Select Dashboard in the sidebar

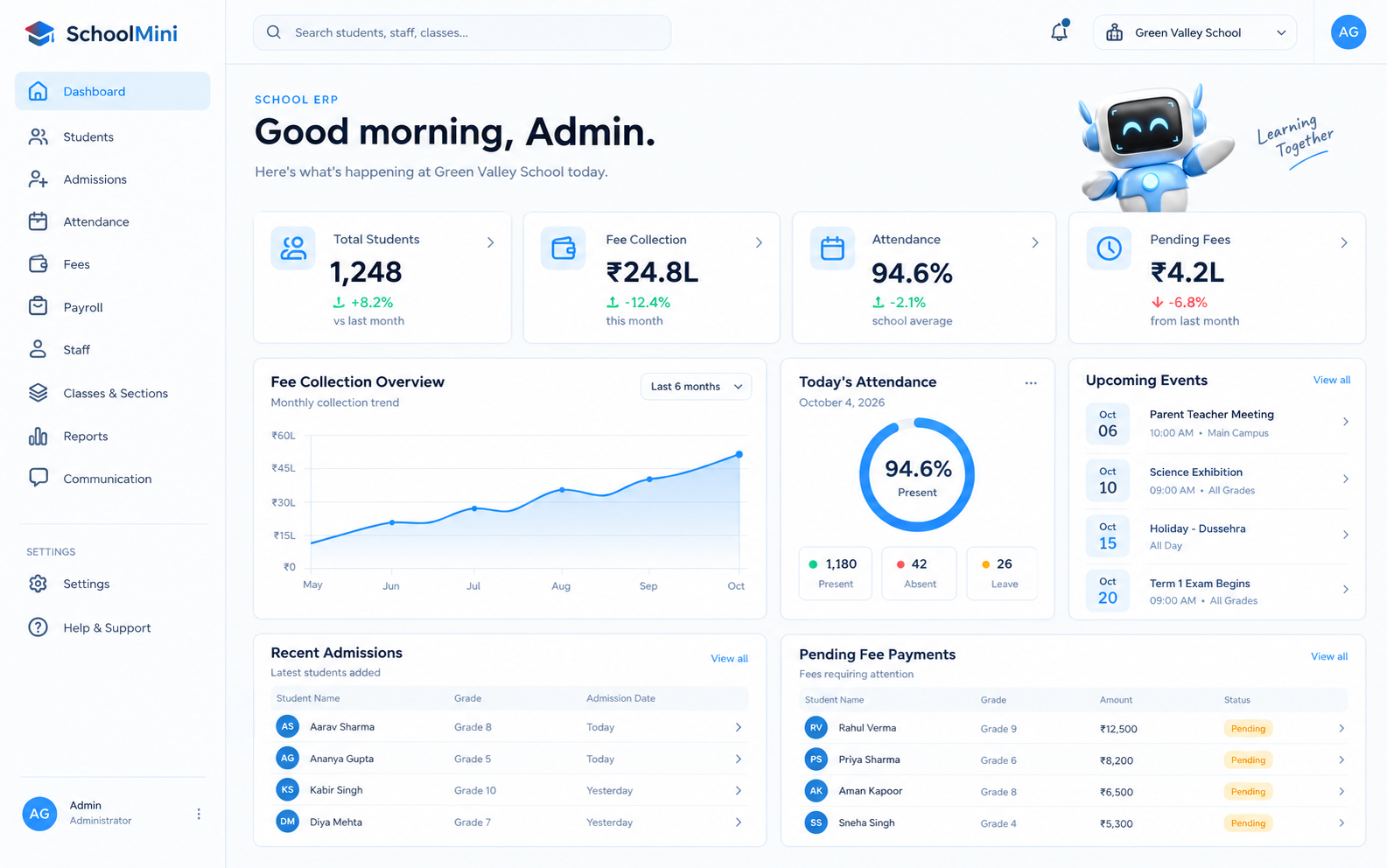pos(112,91)
